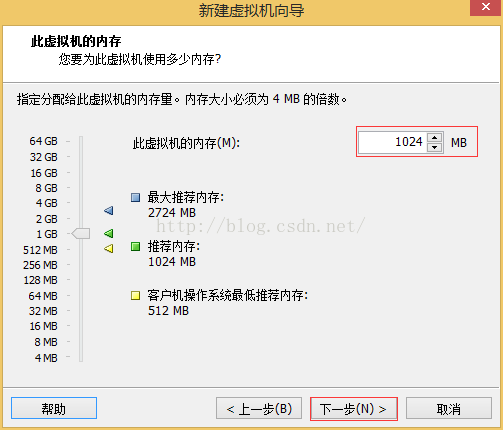Close the new virtual machine wizard
503x430 pixels.
tap(486, 7)
